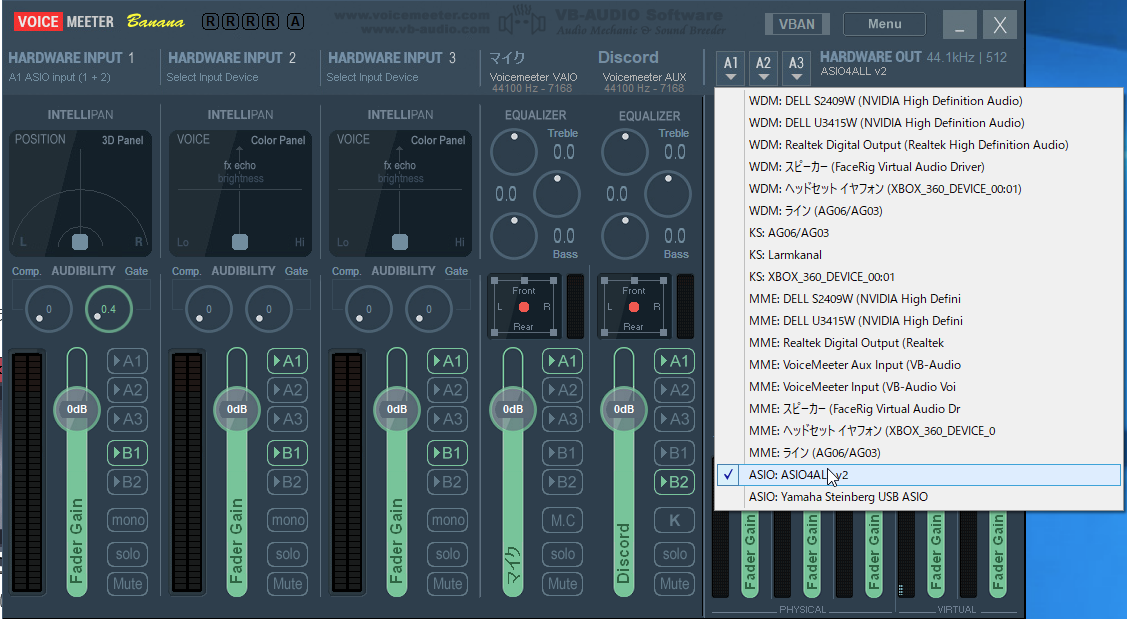
Task: Click the M.C button on マイク strip
Action: [562, 520]
